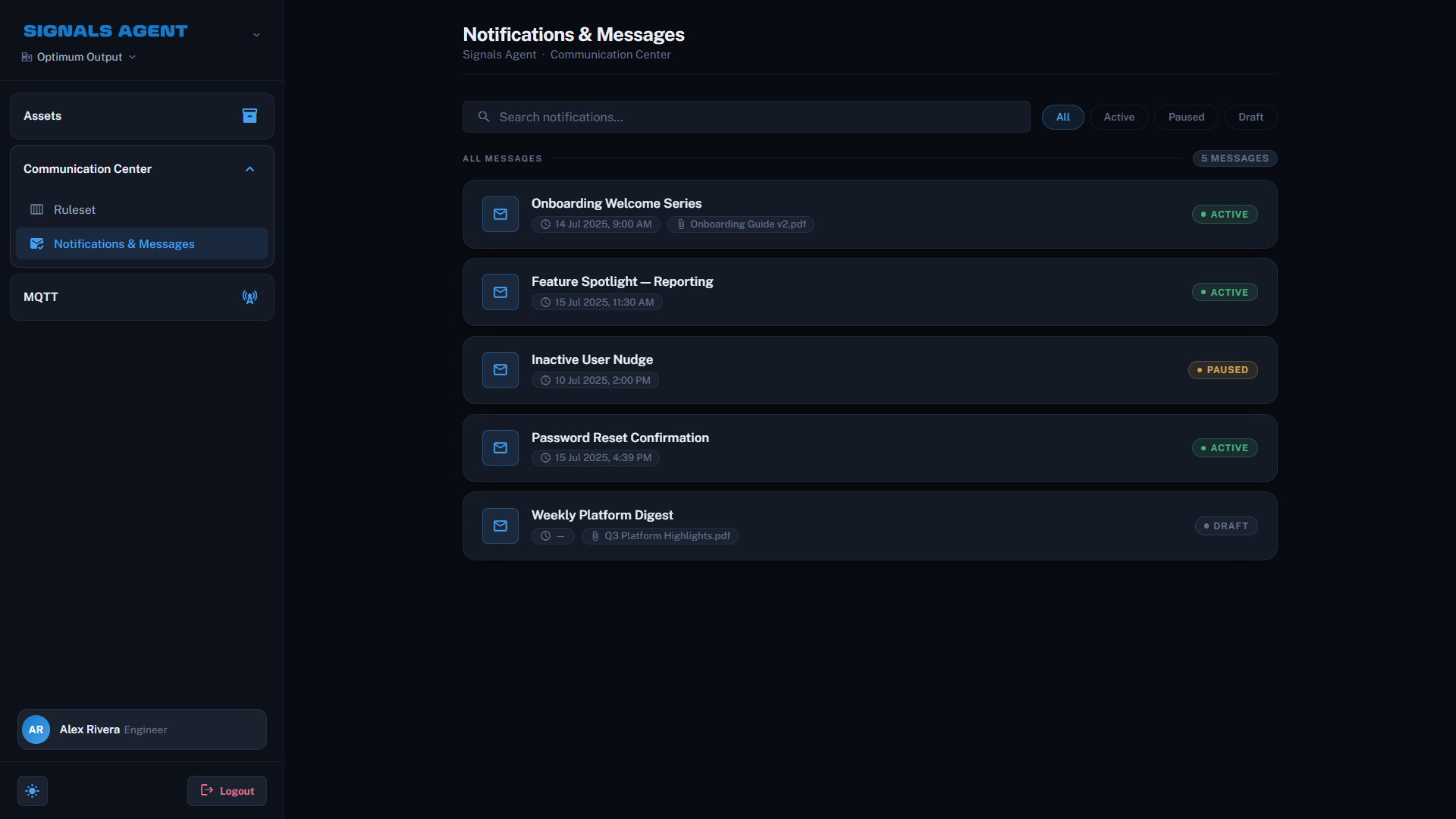Open the Ruleset menu item
1456x819 pixels.
[142, 209]
